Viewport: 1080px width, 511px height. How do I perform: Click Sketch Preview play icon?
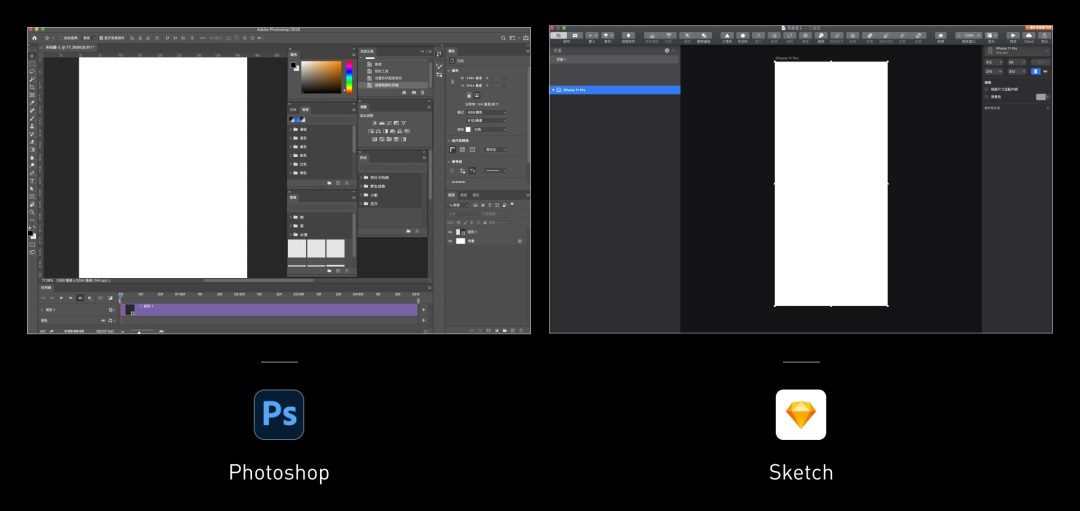[1012, 35]
